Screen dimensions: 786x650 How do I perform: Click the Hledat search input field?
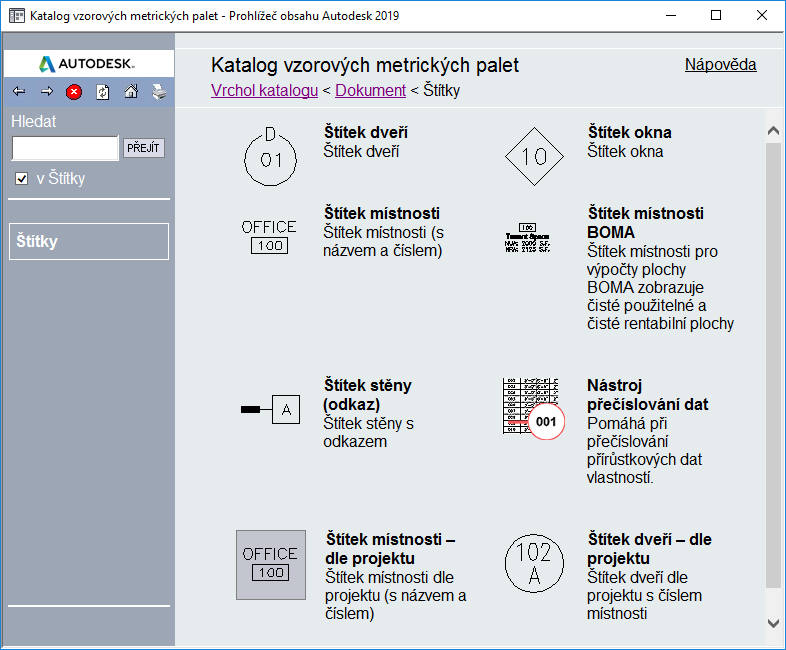tap(65, 148)
